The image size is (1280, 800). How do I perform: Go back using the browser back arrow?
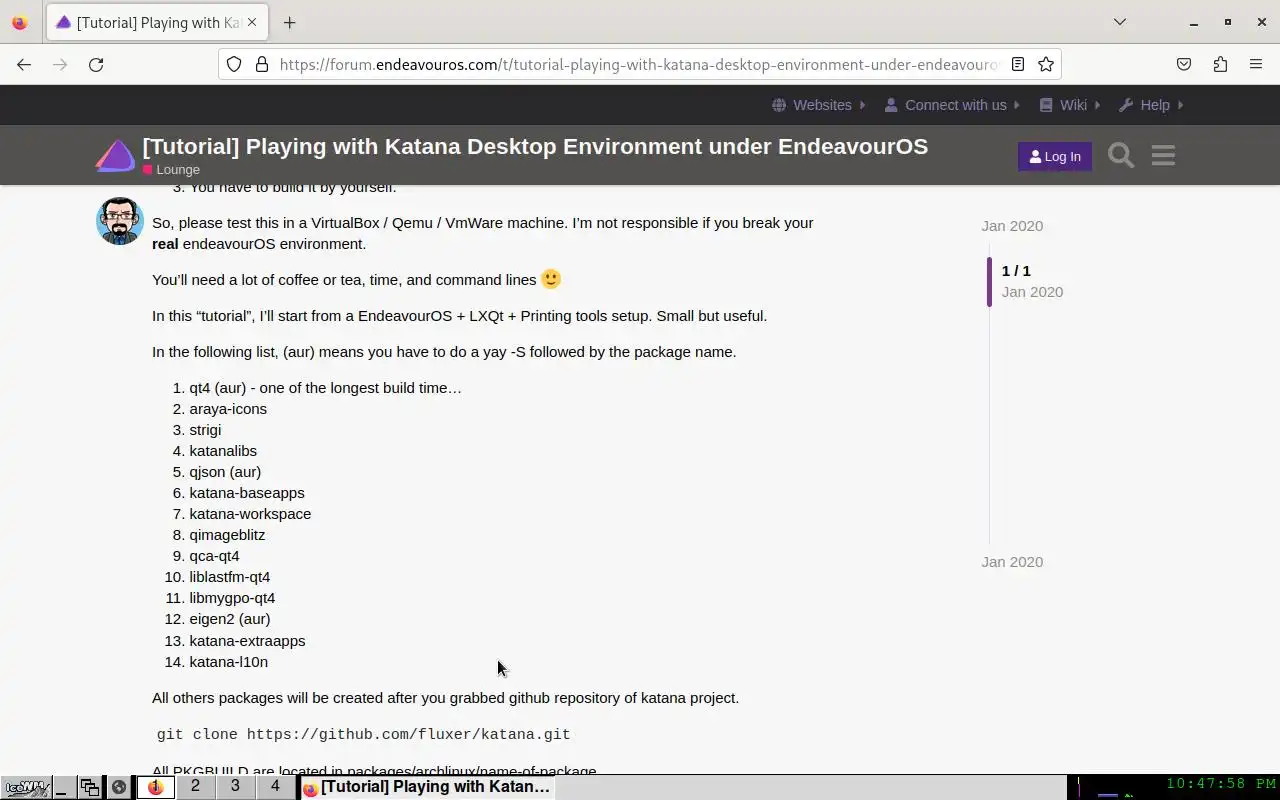(x=24, y=64)
